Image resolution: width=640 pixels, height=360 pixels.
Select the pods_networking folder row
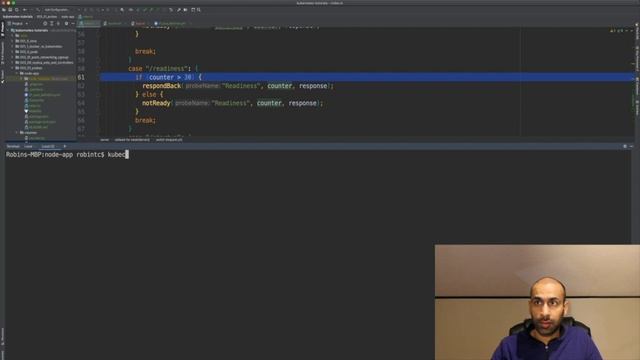pyautogui.click(x=41, y=58)
